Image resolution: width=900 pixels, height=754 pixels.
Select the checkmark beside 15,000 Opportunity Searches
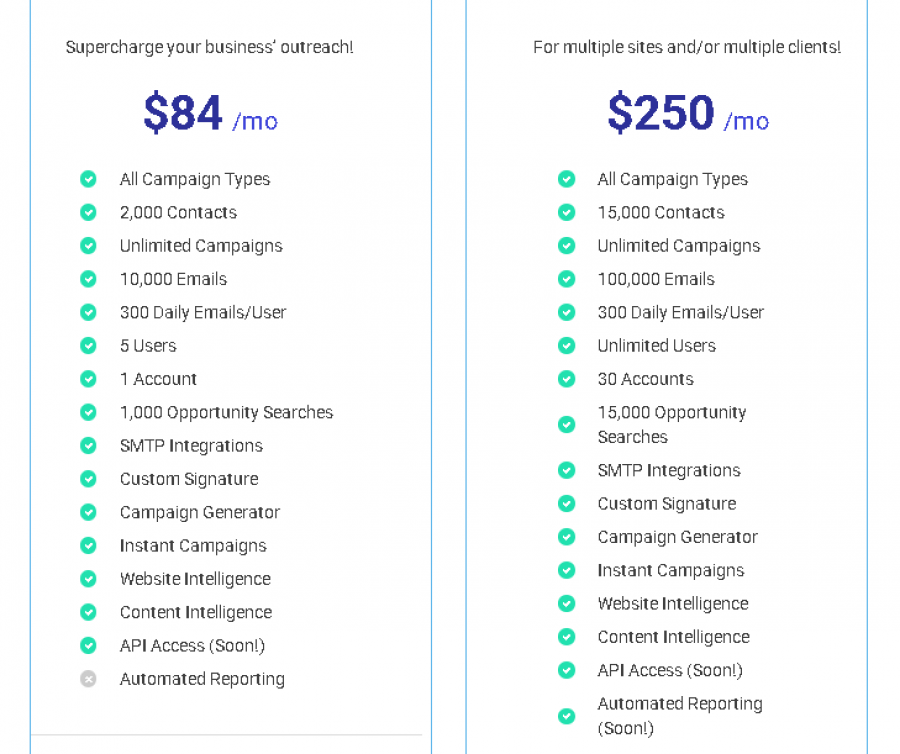pyautogui.click(x=566, y=424)
